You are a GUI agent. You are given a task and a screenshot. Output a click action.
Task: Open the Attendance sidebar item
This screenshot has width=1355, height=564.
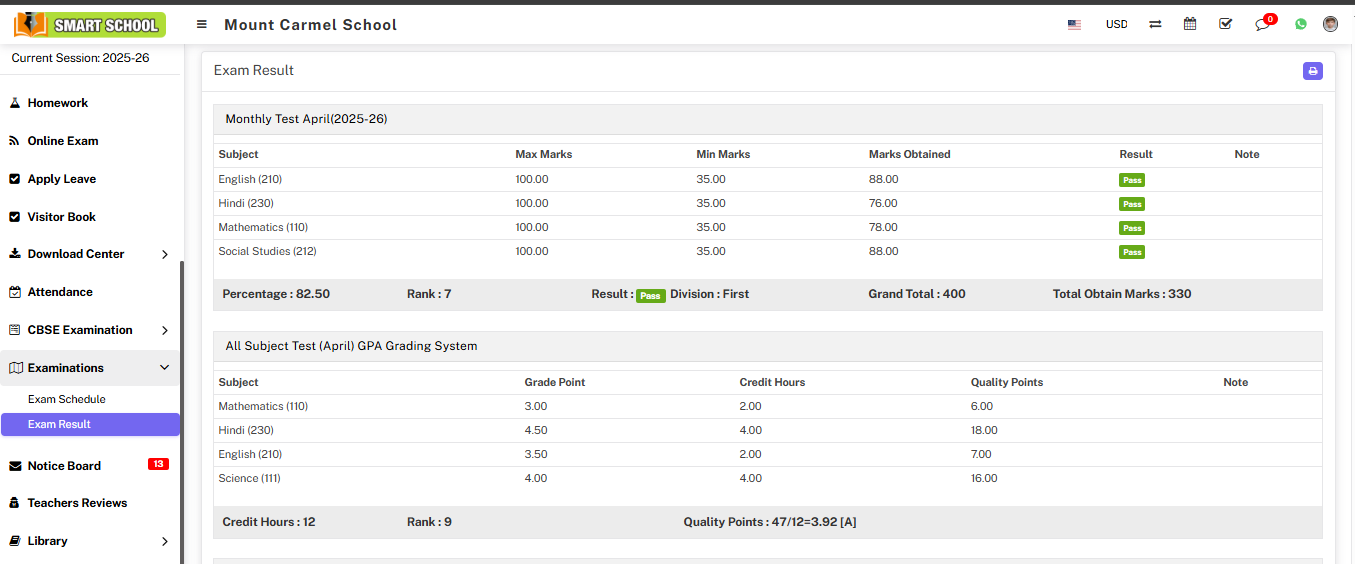pyautogui.click(x=60, y=292)
